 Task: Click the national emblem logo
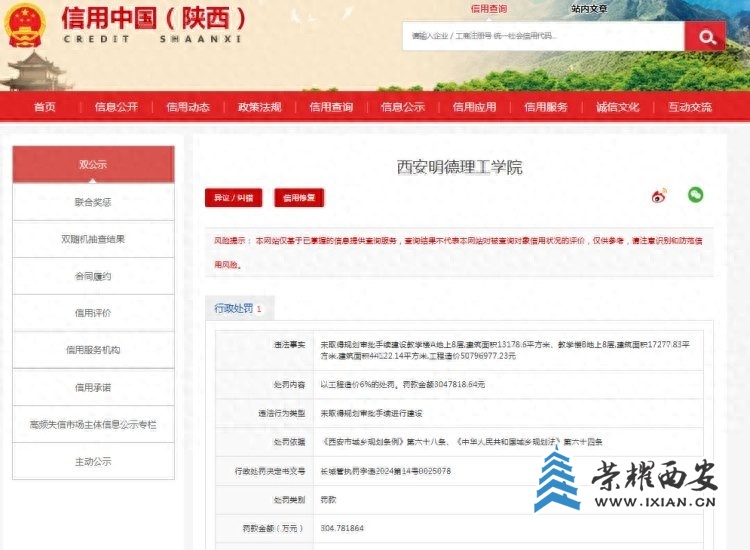coord(25,25)
